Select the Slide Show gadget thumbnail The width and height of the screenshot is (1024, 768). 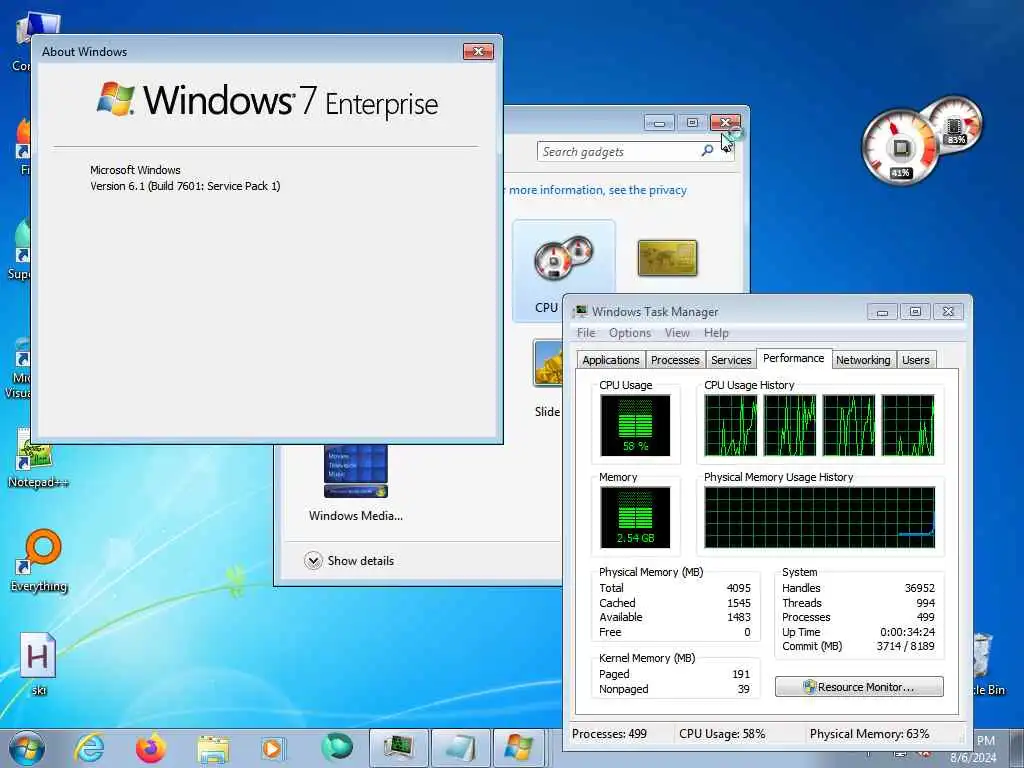click(x=547, y=362)
